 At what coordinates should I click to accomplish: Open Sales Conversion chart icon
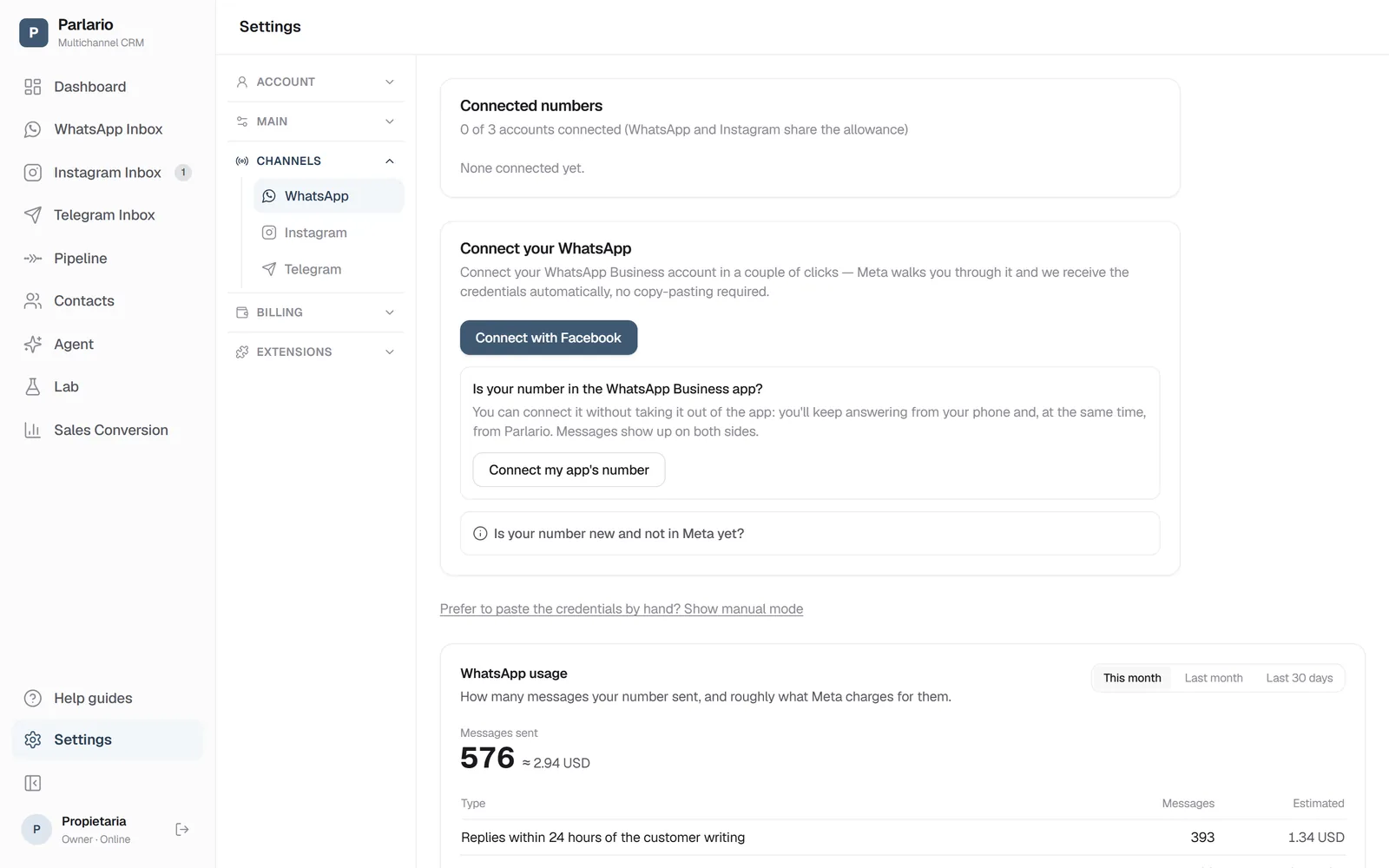point(33,431)
